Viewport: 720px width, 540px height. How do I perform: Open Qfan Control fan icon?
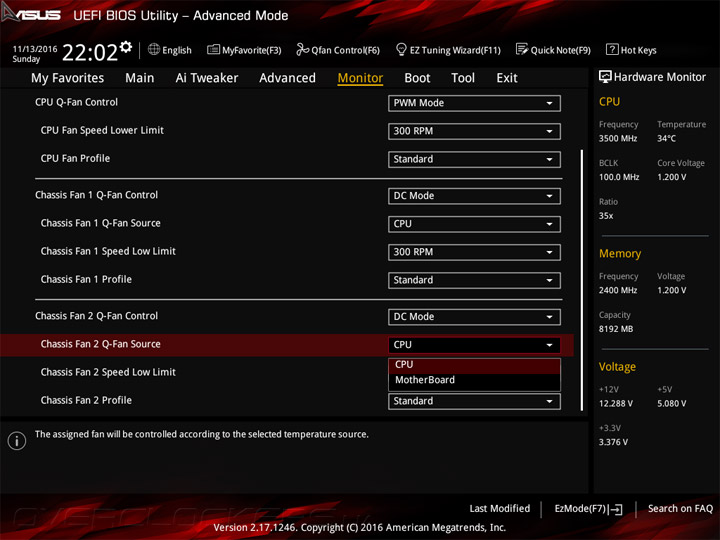pos(302,49)
